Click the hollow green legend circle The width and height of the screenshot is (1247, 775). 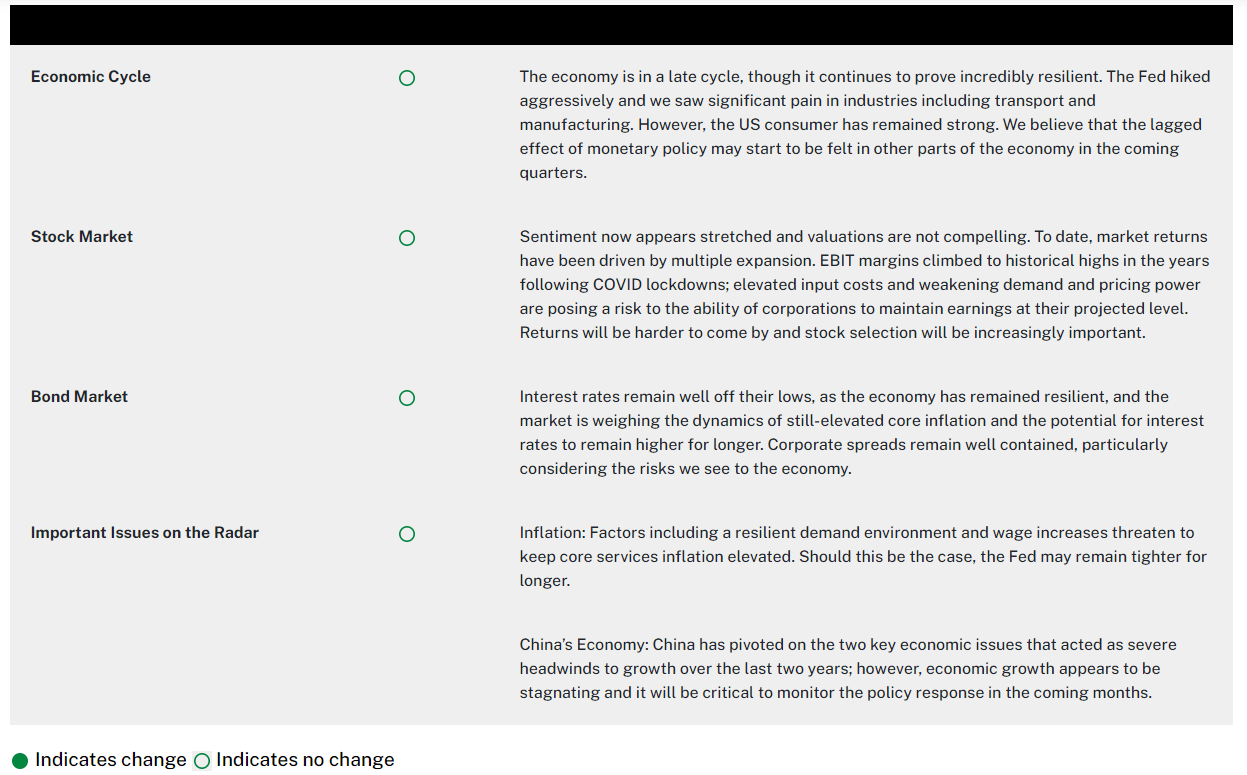click(202, 761)
